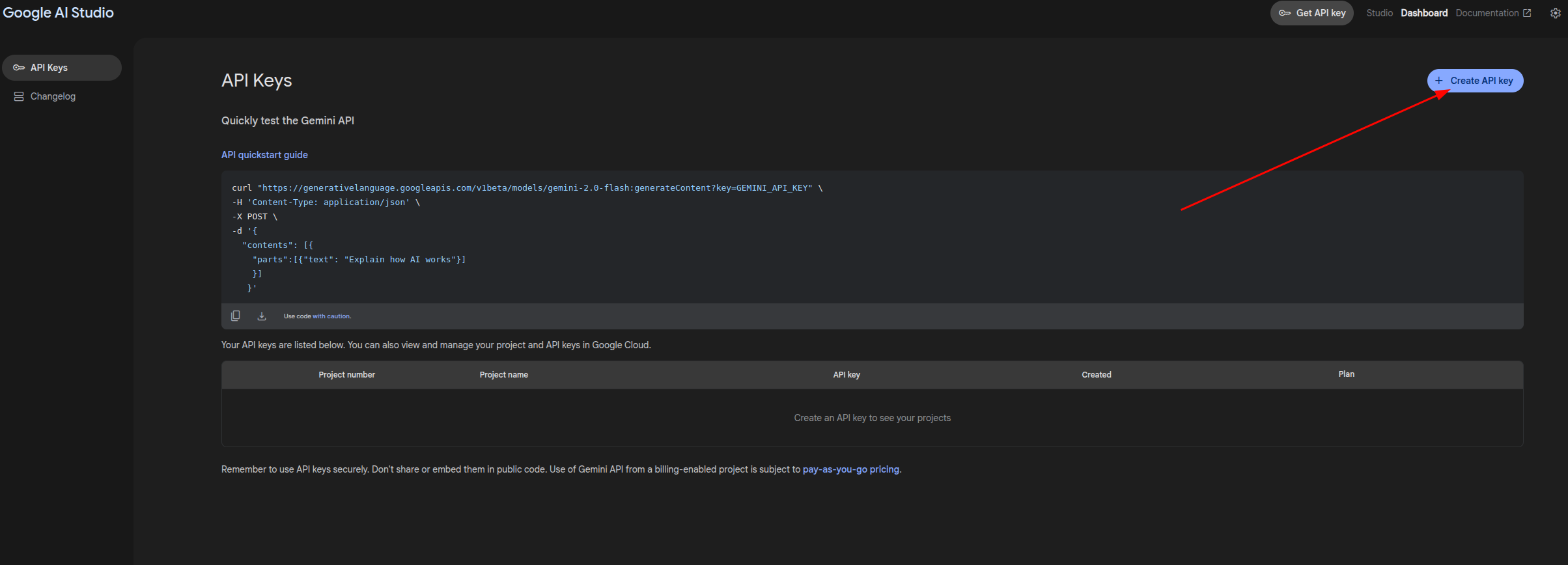This screenshot has width=1568, height=565.
Task: Open Changelog from the sidebar
Action: click(x=53, y=96)
